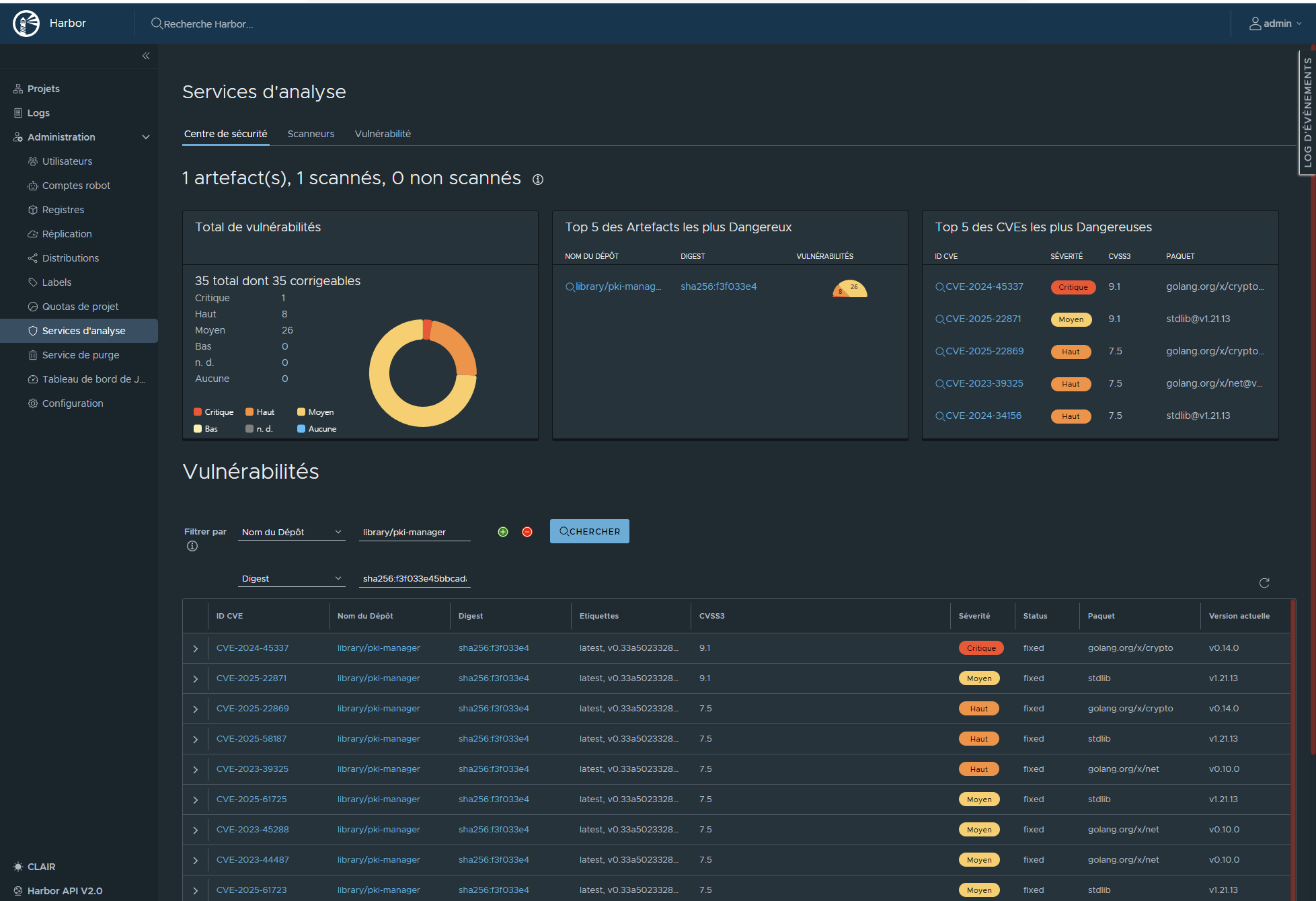This screenshot has width=1316, height=901.
Task: Switch to the Scanneurs tab
Action: coord(311,134)
